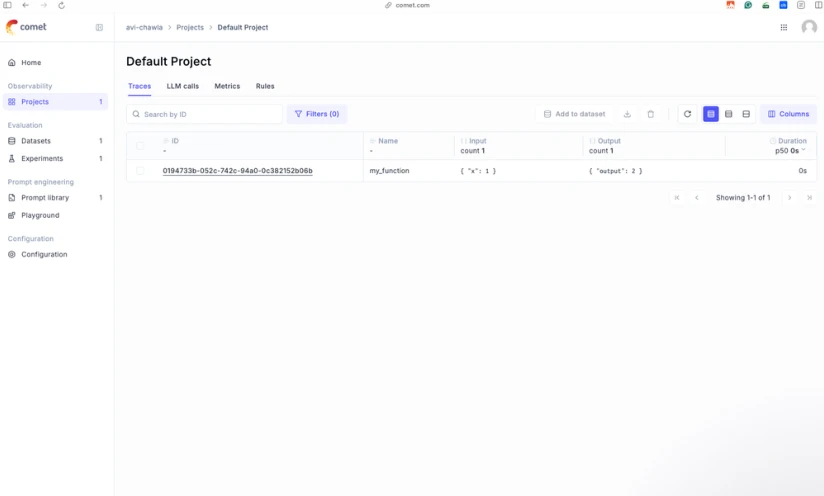Open Experiments in the sidebar
The image size is (824, 496).
pyautogui.click(x=55, y=159)
